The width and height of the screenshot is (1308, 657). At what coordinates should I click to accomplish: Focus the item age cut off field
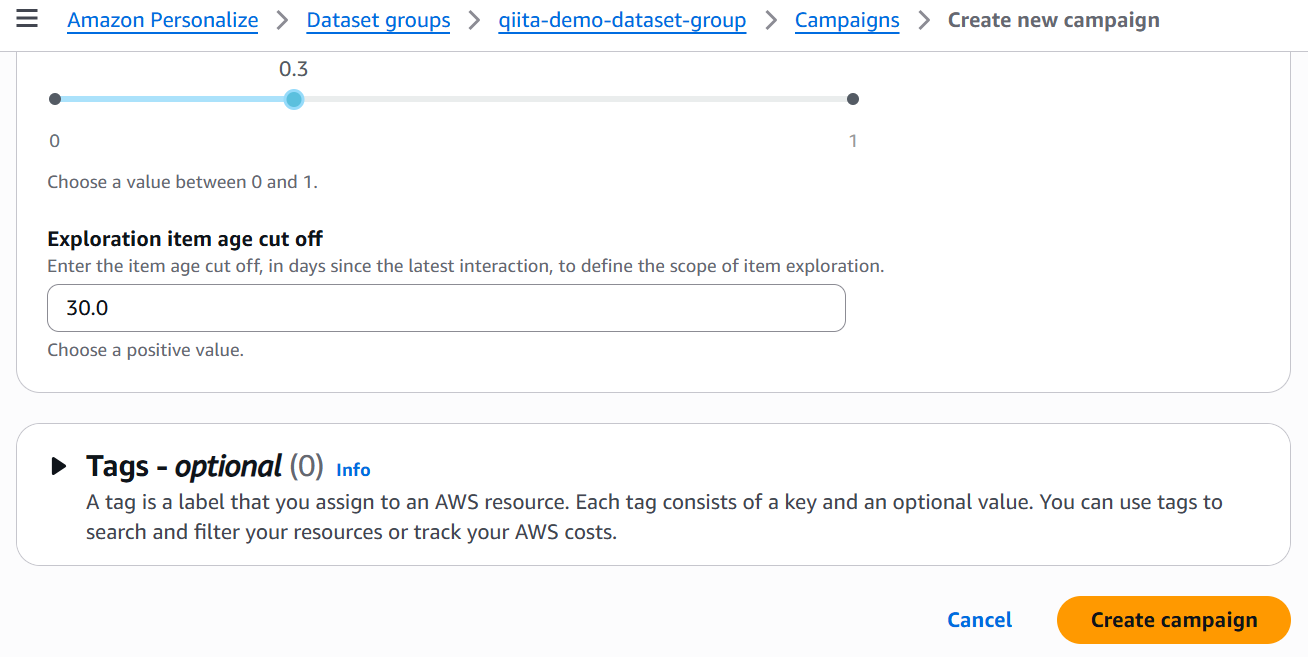pyautogui.click(x=446, y=308)
